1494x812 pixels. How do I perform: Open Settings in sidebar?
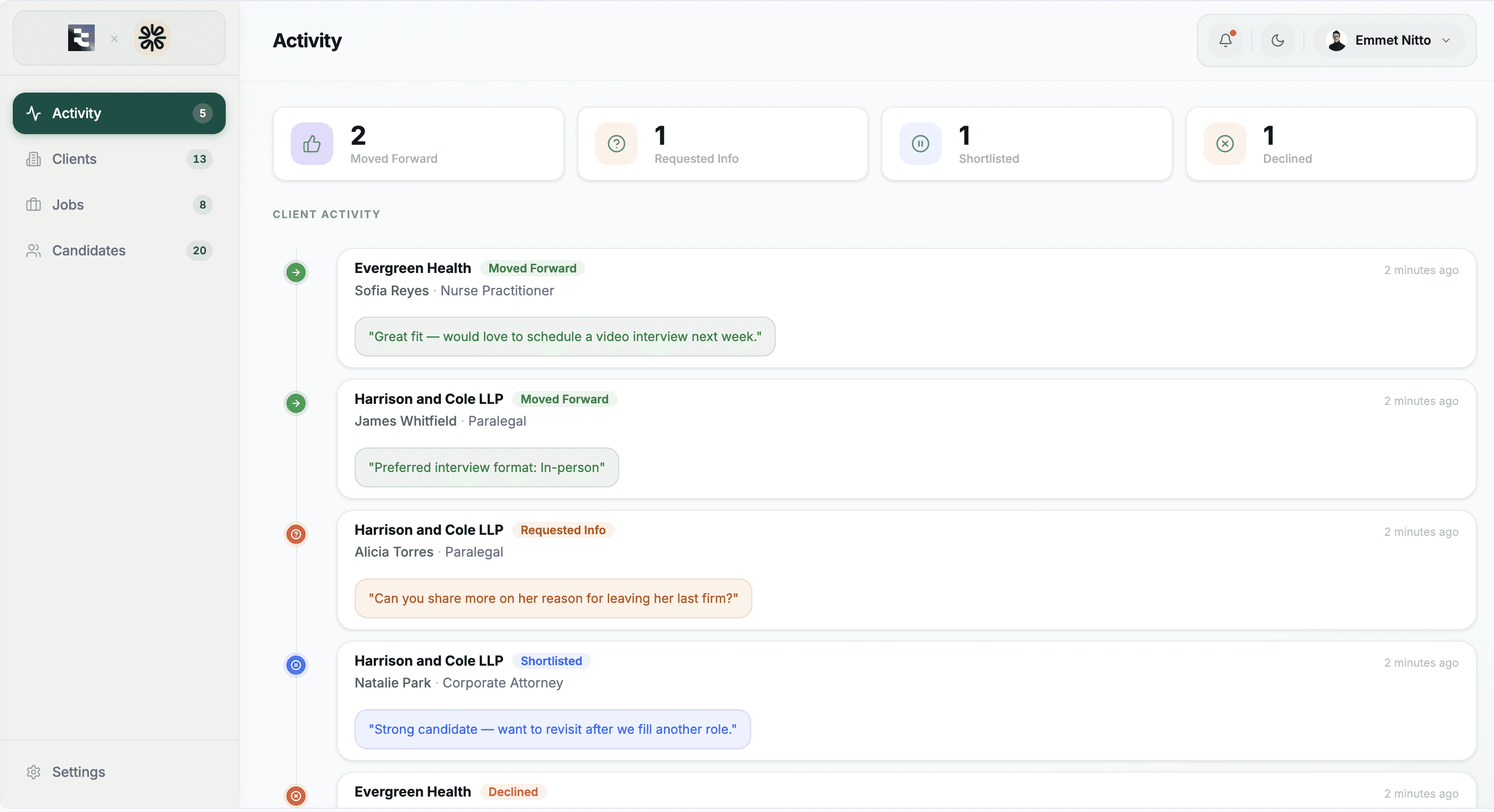pos(119,772)
